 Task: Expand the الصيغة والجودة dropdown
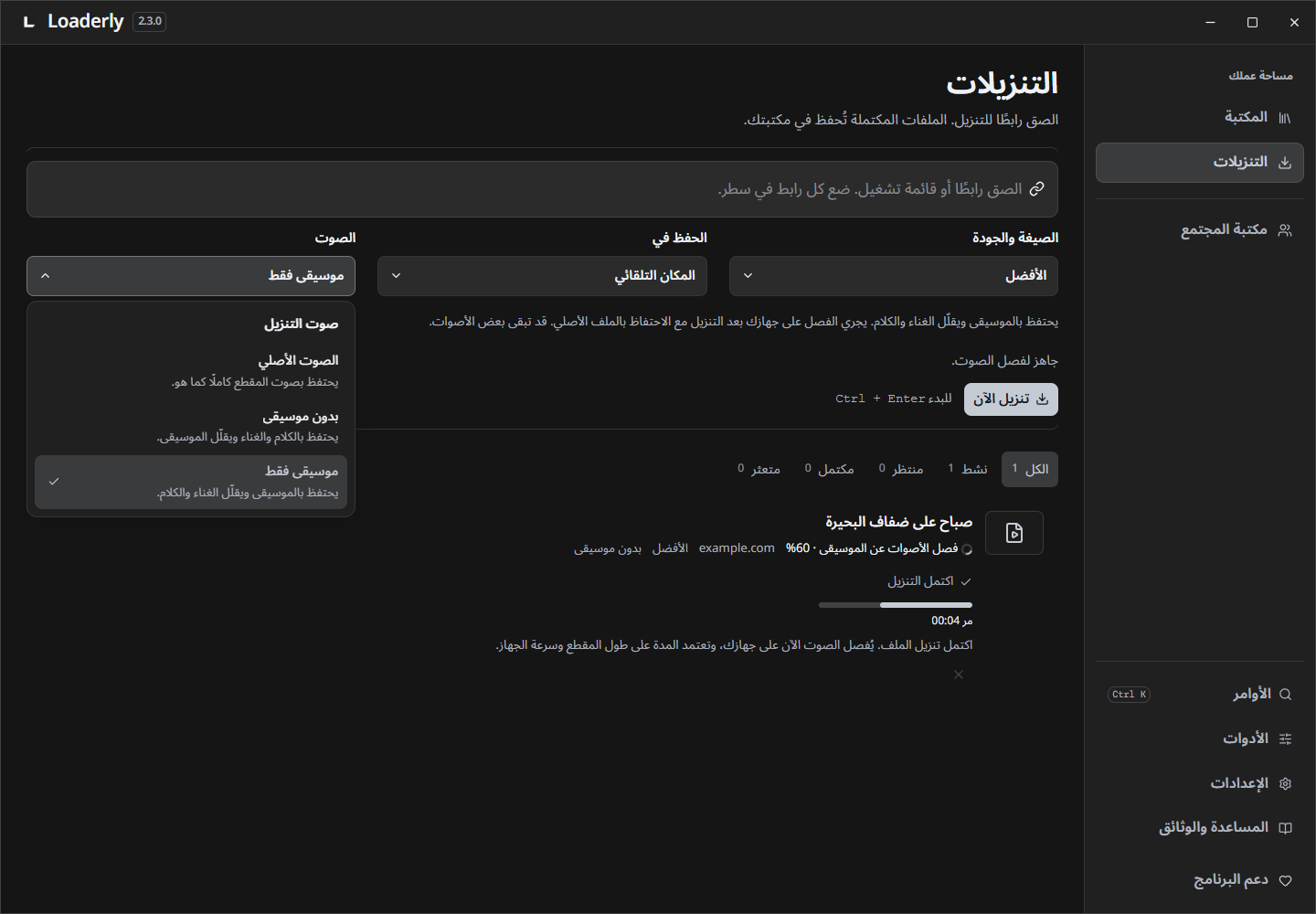point(894,276)
